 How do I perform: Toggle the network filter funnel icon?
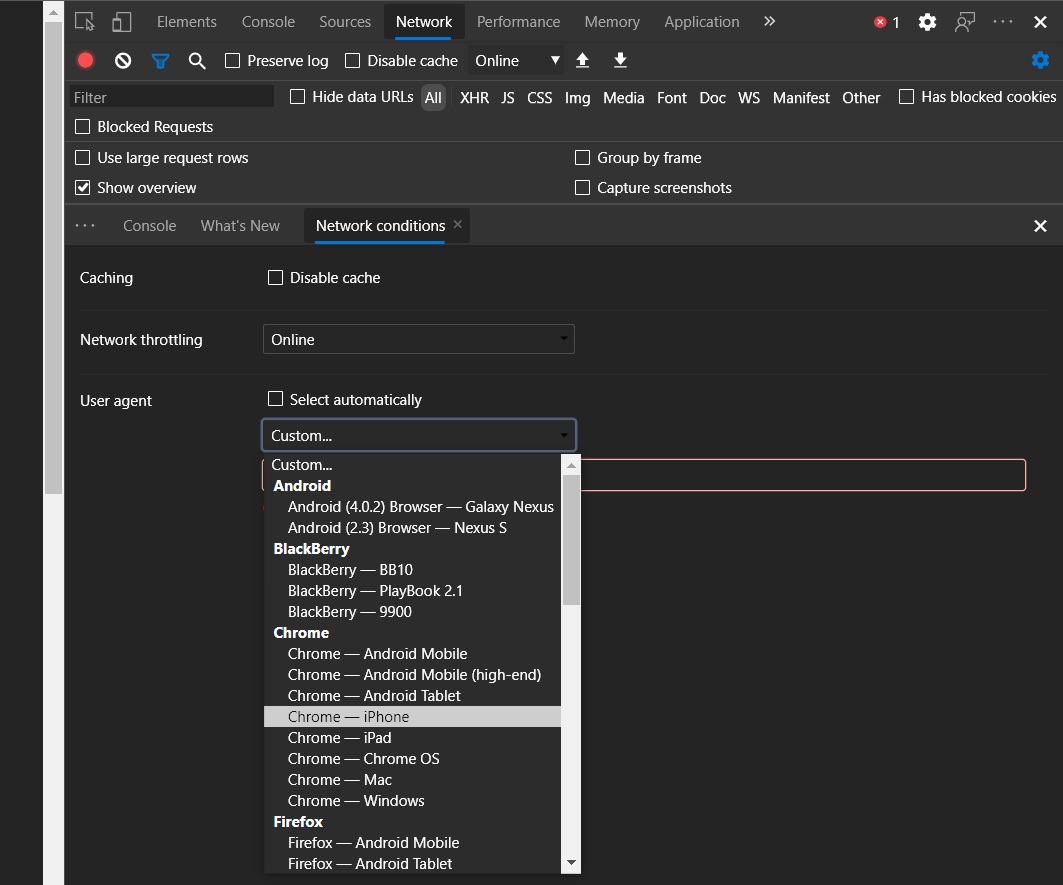[160, 61]
